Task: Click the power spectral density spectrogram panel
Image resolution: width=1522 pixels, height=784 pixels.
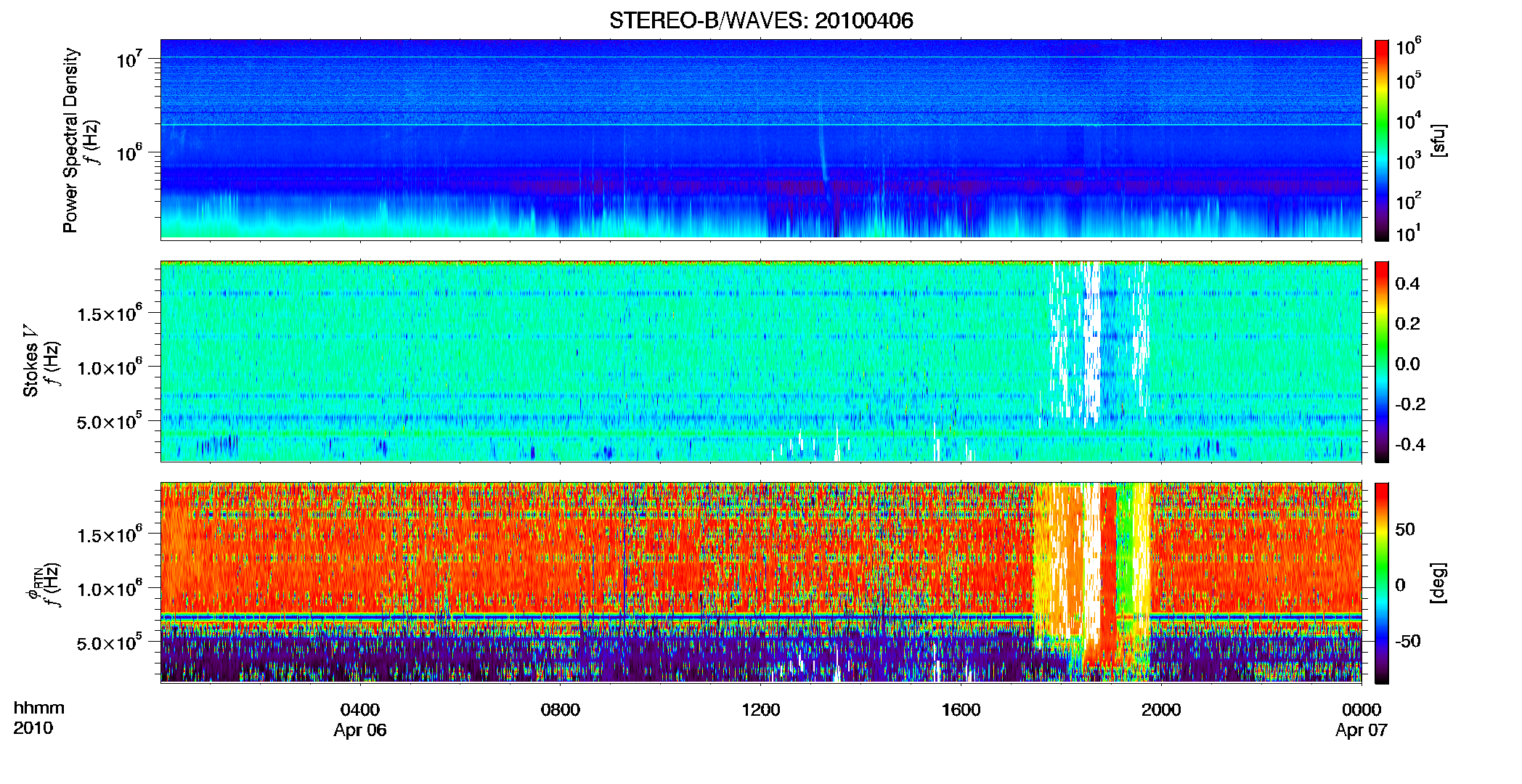Action: 761,139
